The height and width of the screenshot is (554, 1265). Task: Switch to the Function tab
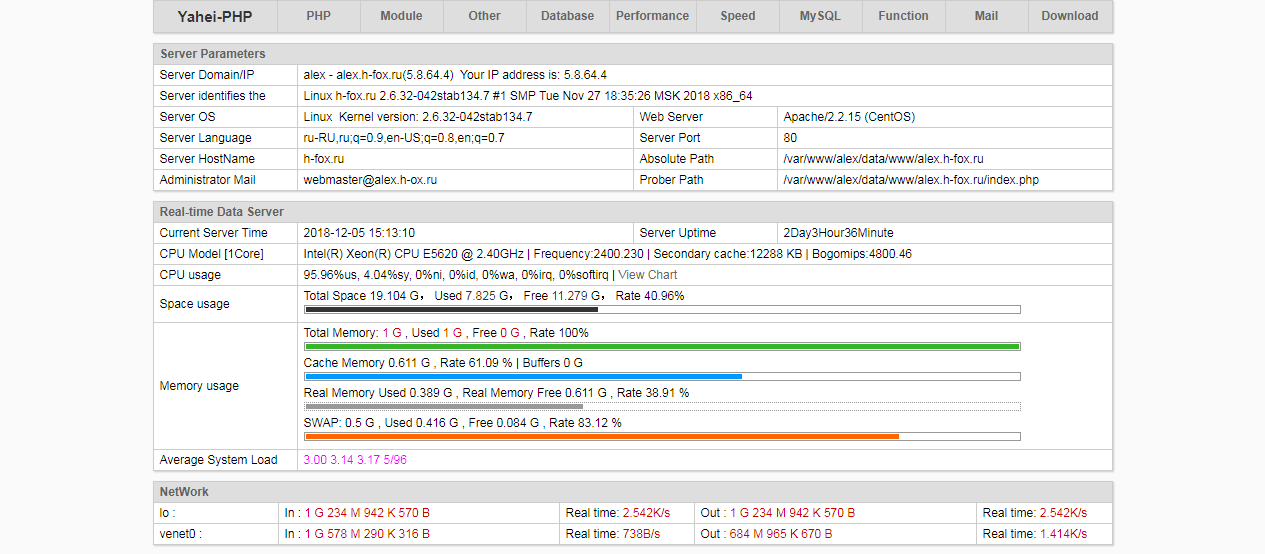(903, 16)
